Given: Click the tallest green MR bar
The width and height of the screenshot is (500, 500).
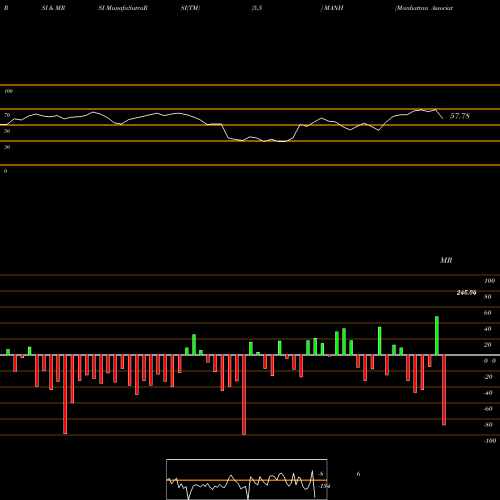Looking at the screenshot, I should [437, 336].
